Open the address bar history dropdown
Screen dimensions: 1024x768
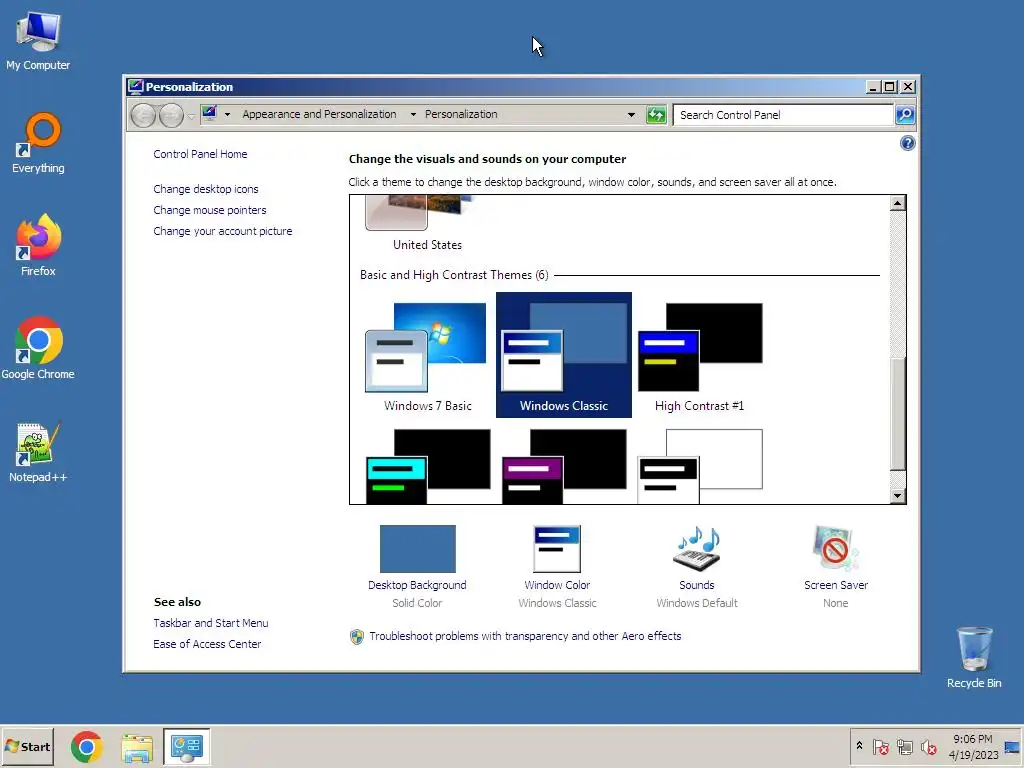(631, 115)
